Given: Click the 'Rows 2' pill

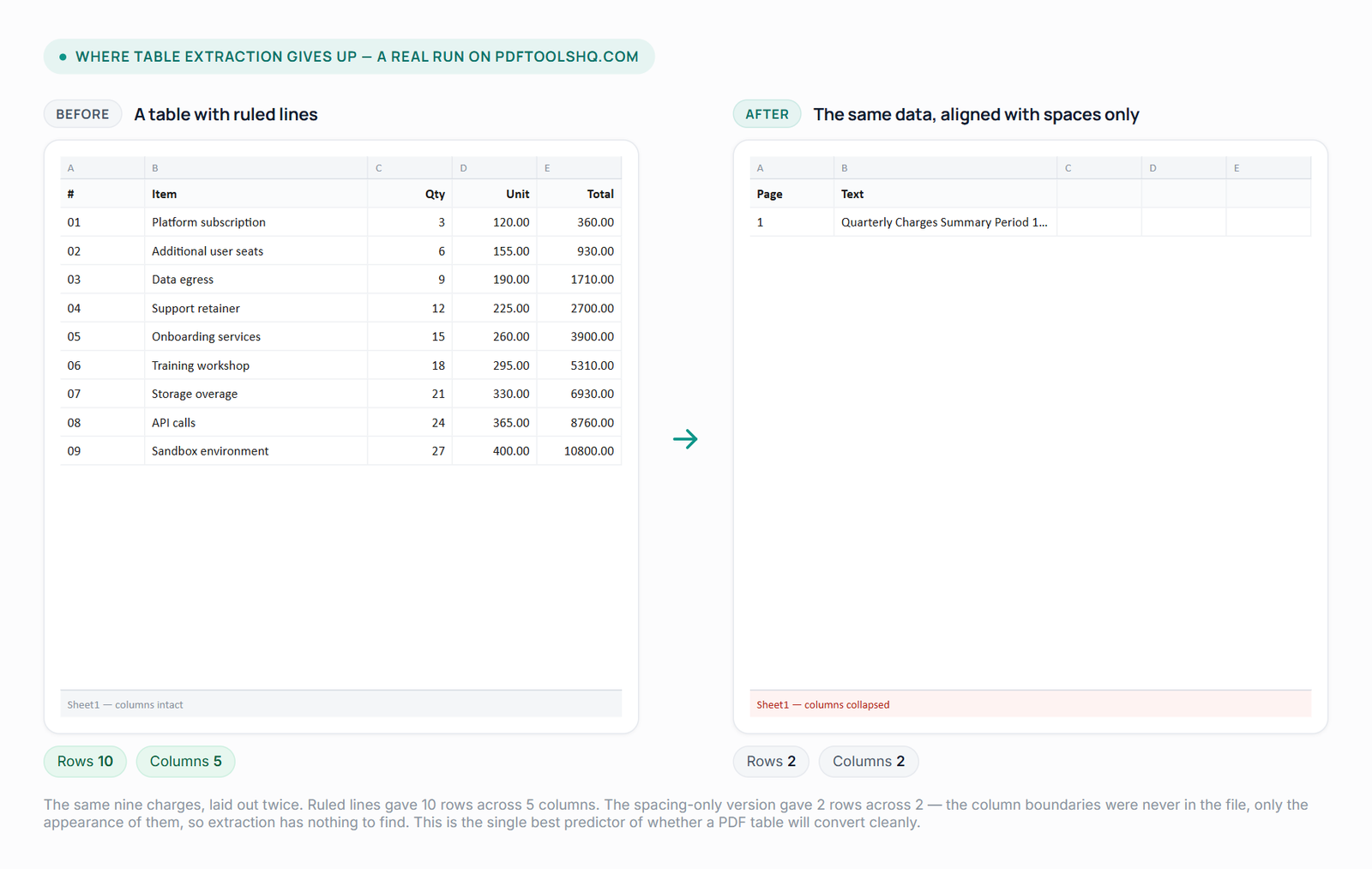Looking at the screenshot, I should pos(771,761).
